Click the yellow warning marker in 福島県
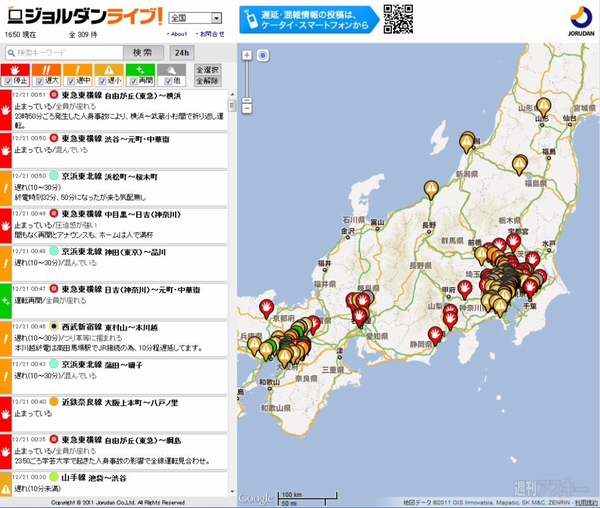Viewport: 600px width, 508px height. point(520,164)
